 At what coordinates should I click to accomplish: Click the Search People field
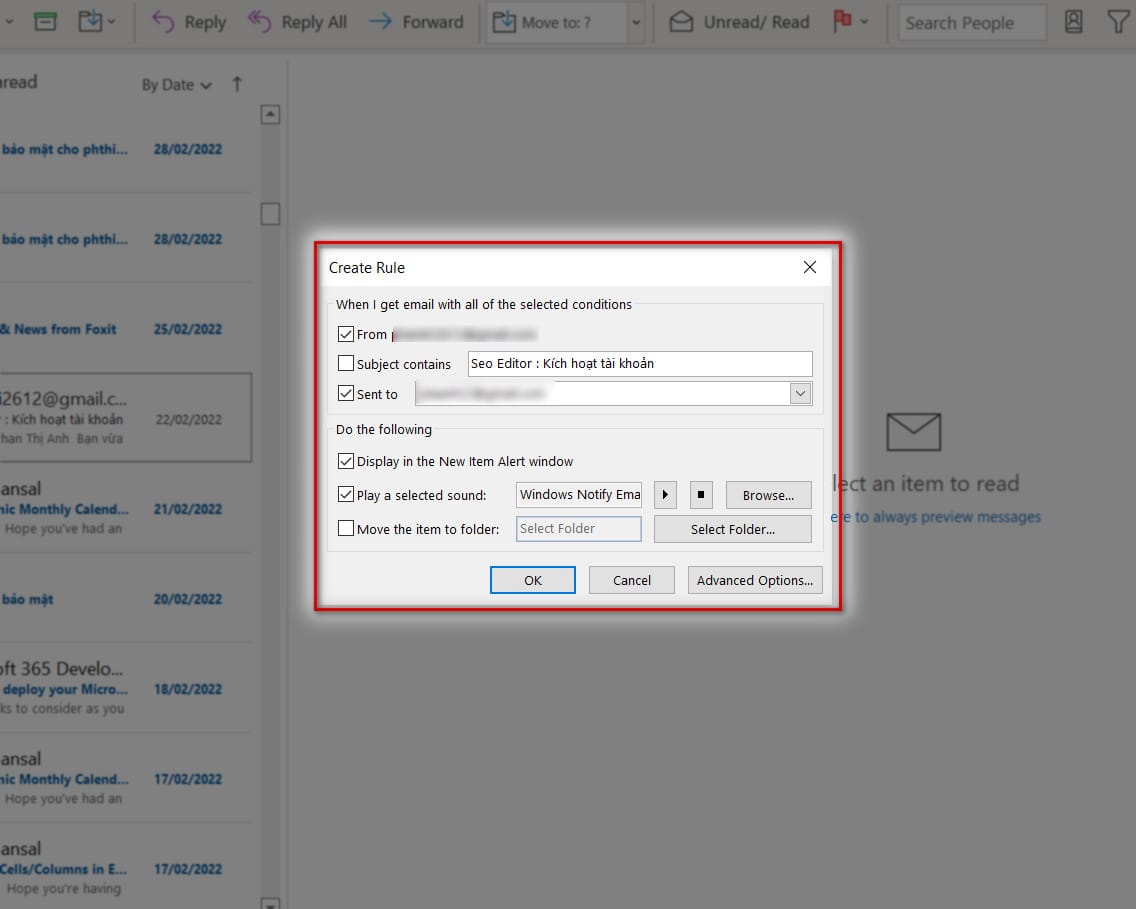(x=972, y=22)
